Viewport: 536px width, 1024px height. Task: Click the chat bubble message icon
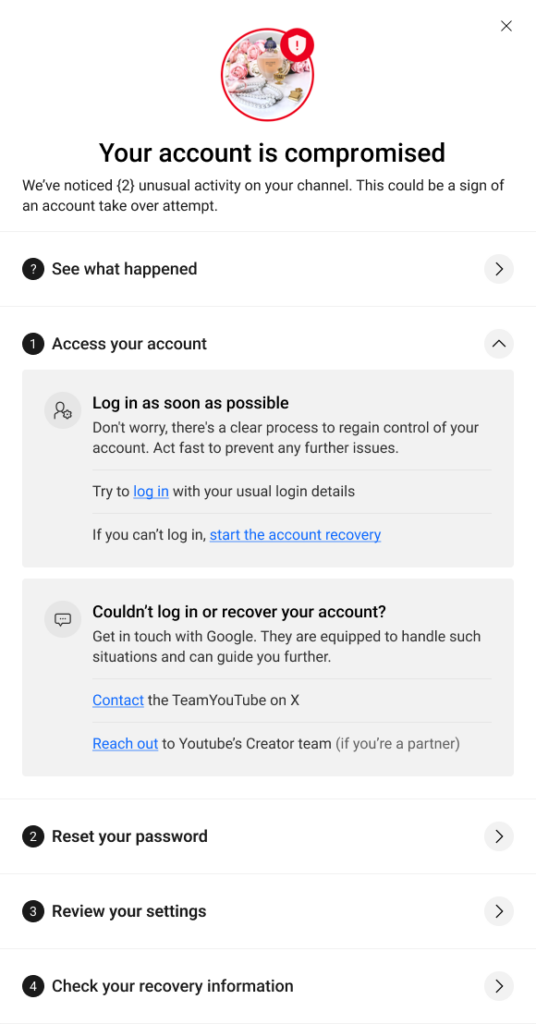pyautogui.click(x=63, y=620)
